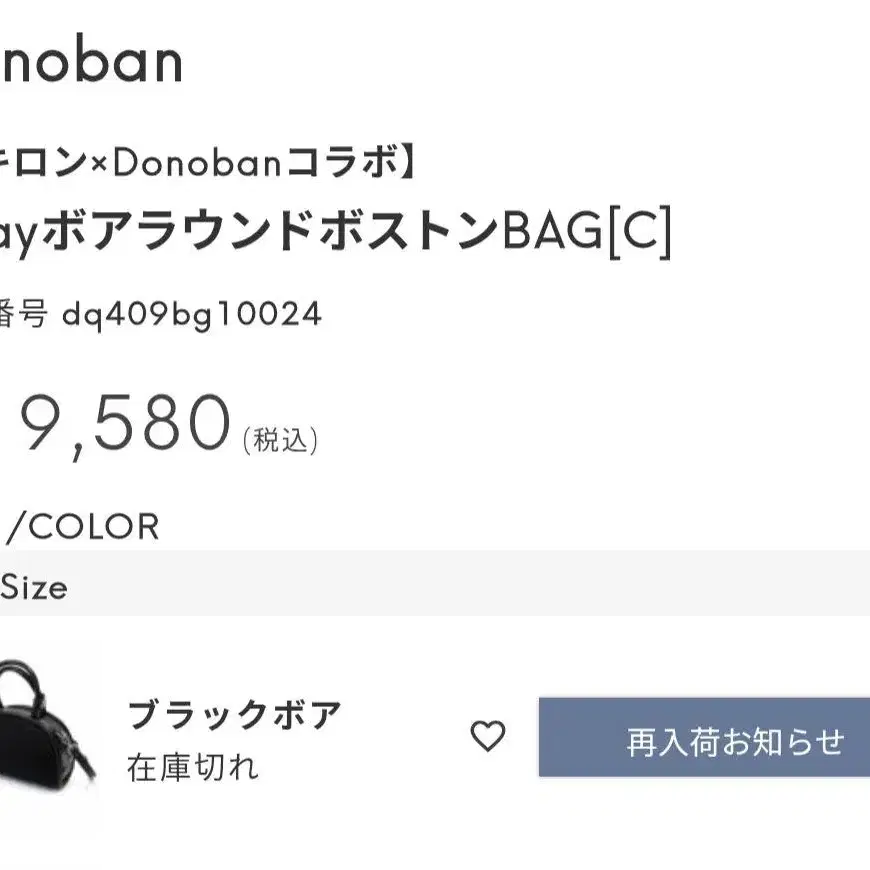Image resolution: width=870 pixels, height=870 pixels.
Task: Click the 在庫切れ out-of-stock status text
Action: tap(193, 767)
